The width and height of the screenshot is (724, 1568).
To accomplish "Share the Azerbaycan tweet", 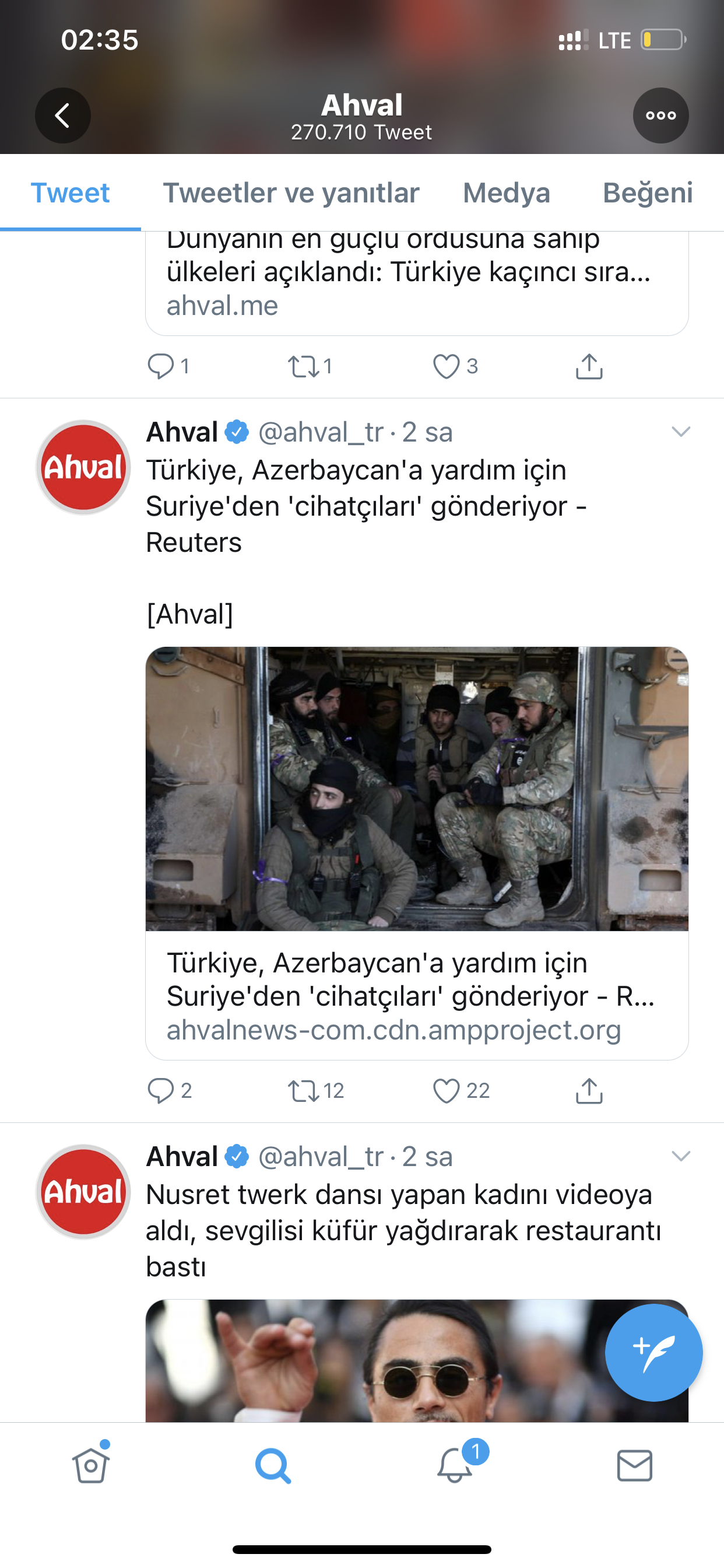I will point(589,1090).
